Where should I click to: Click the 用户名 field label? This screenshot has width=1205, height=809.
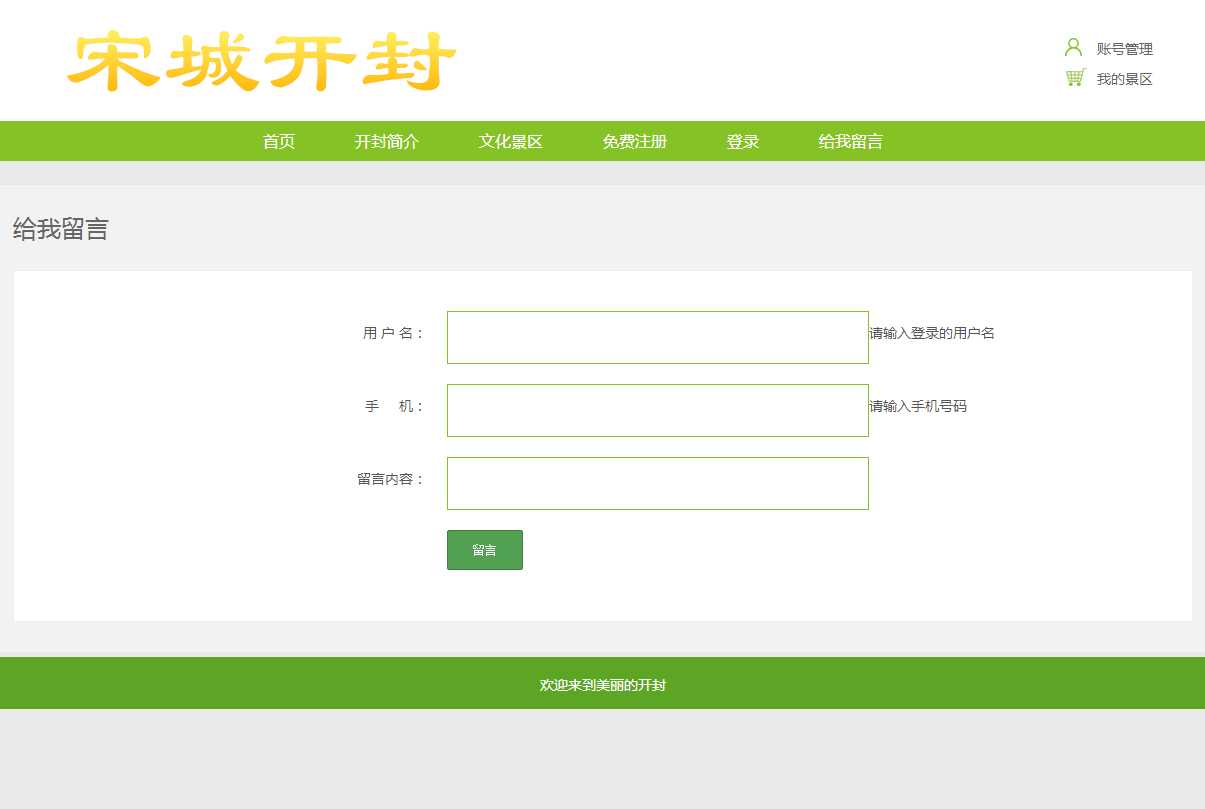point(393,333)
